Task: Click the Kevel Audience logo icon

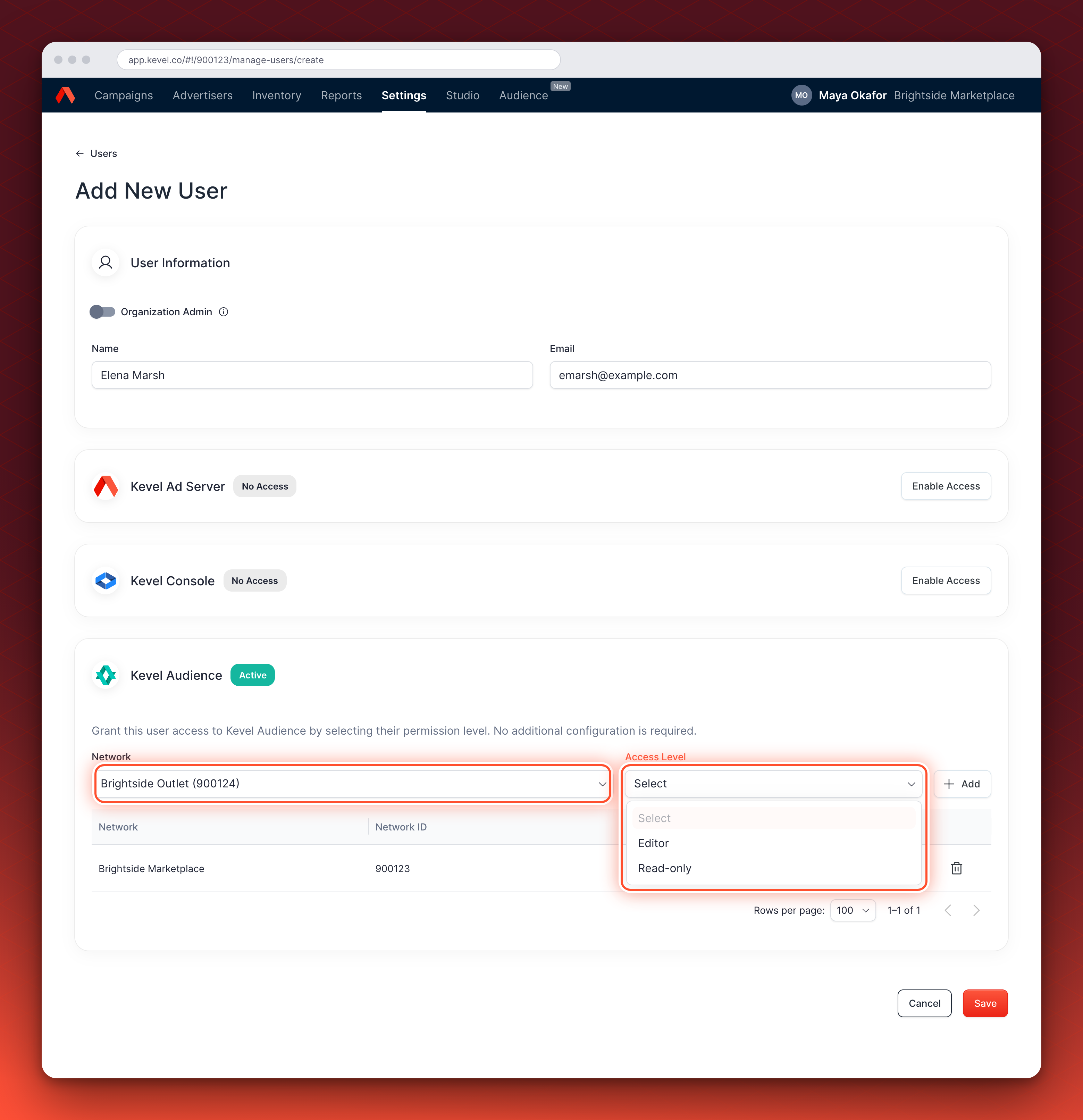Action: coord(106,675)
